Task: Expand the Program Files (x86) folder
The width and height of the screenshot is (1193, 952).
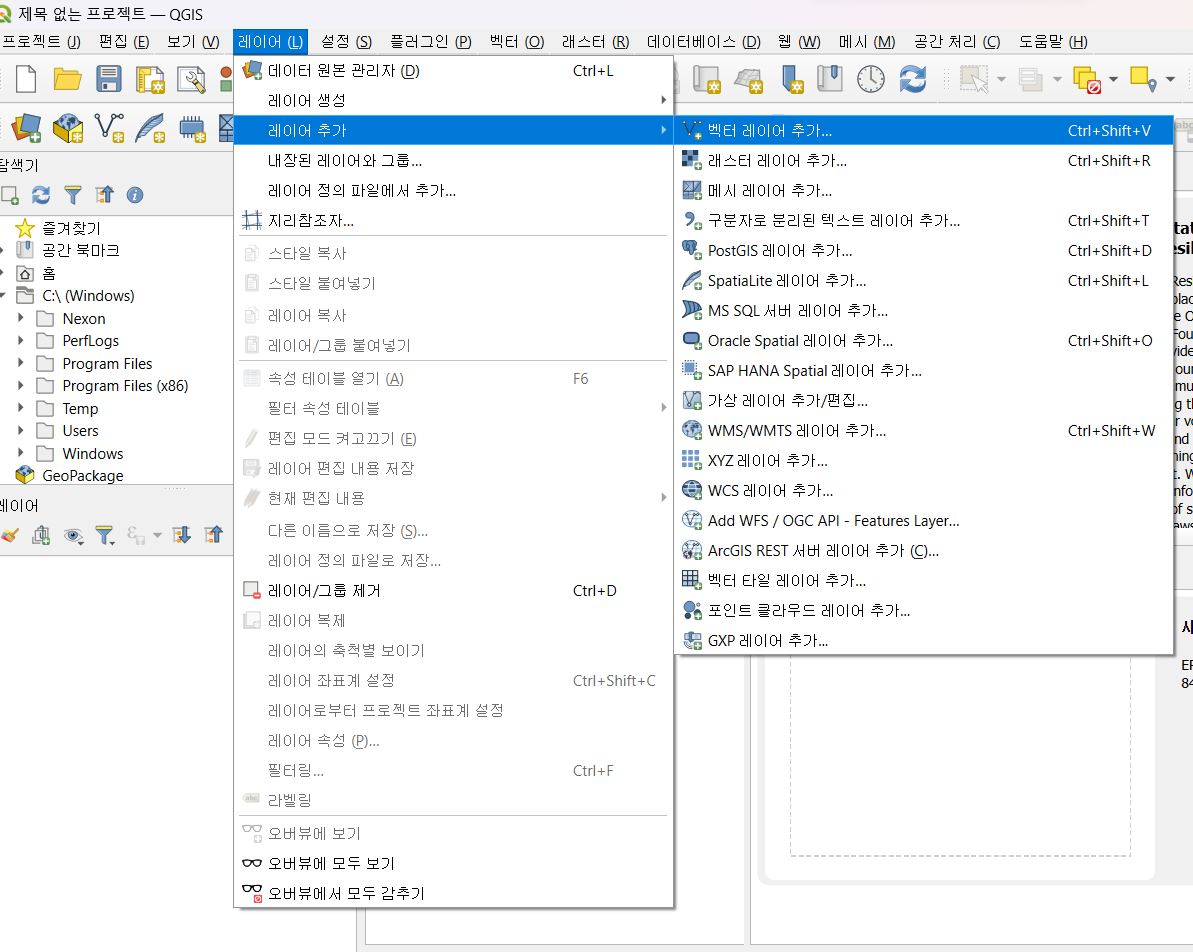Action: (21, 385)
